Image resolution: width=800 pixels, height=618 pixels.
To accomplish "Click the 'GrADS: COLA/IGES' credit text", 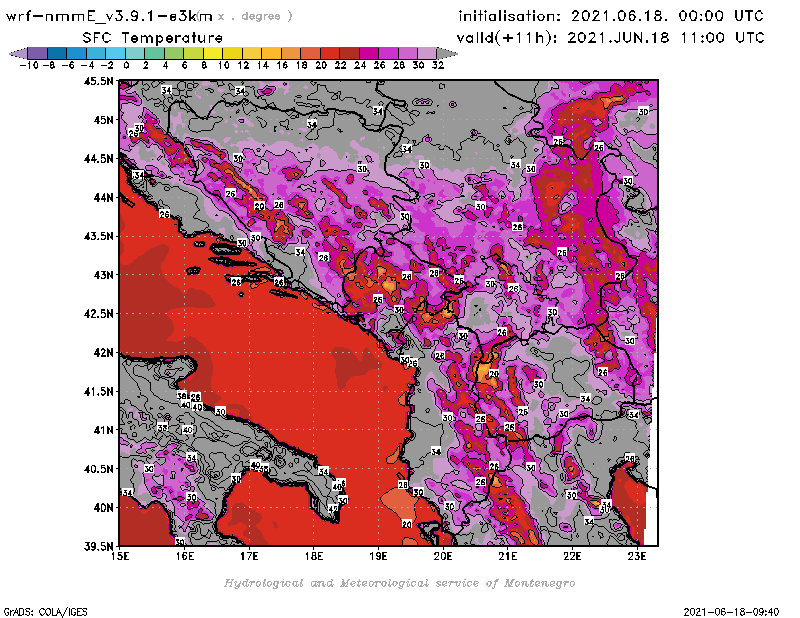I will pos(45,612).
